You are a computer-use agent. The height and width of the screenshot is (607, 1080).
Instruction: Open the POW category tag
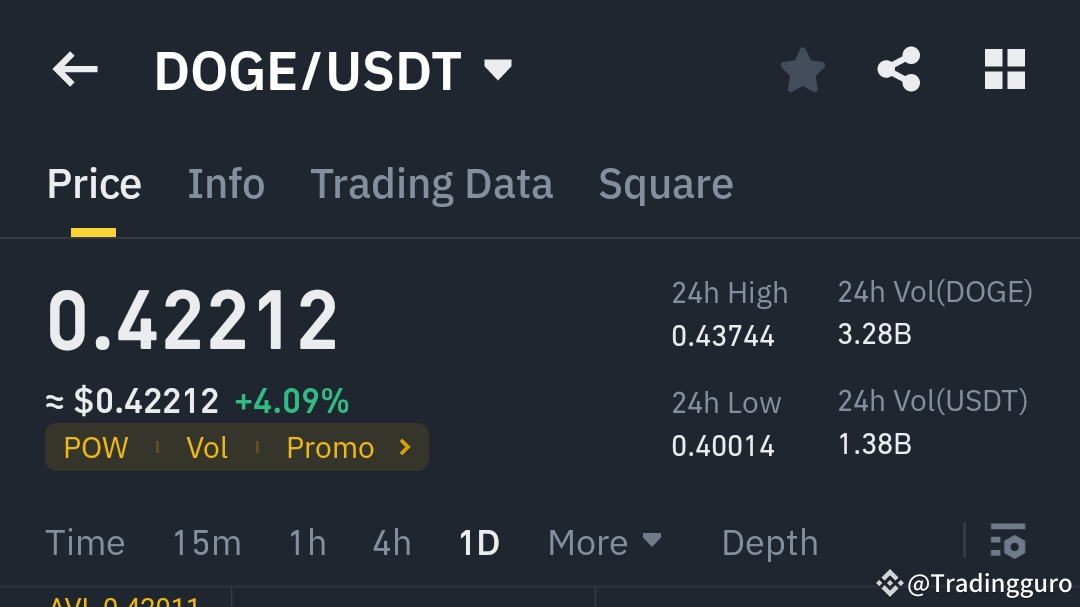pos(95,447)
